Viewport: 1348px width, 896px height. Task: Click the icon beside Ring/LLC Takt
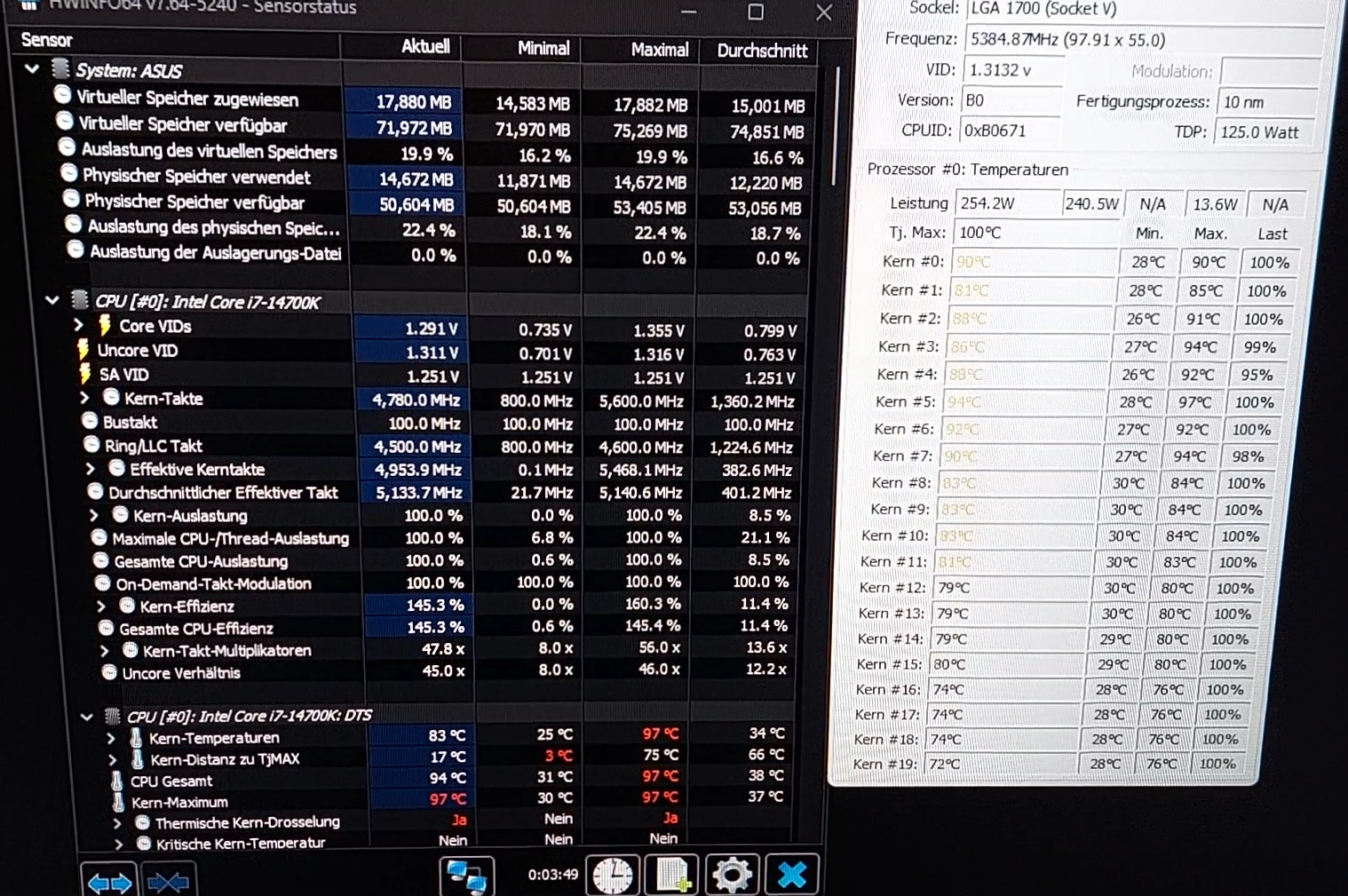coord(91,444)
